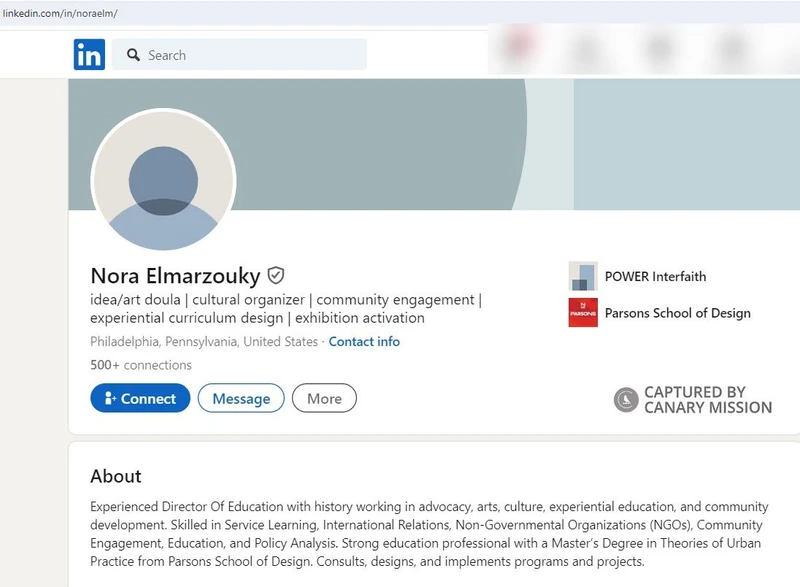Image resolution: width=800 pixels, height=587 pixels.
Task: Click the search magnifier icon
Action: [134, 55]
